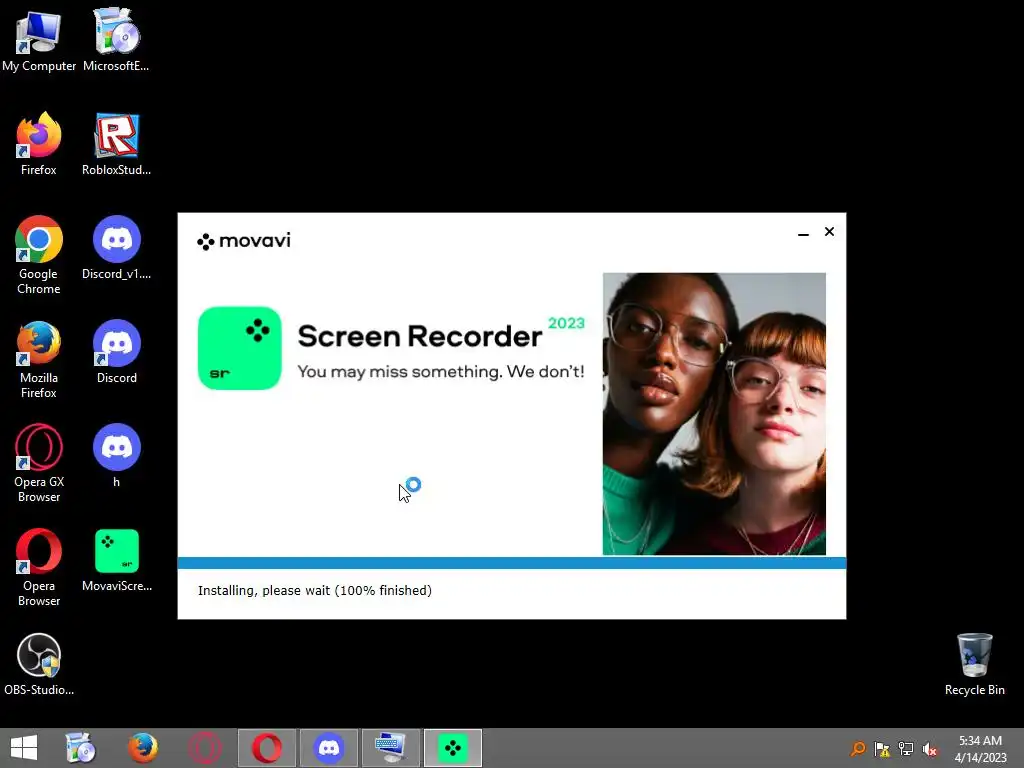Open the desktop icon named h
The width and height of the screenshot is (1024, 768).
tap(116, 456)
